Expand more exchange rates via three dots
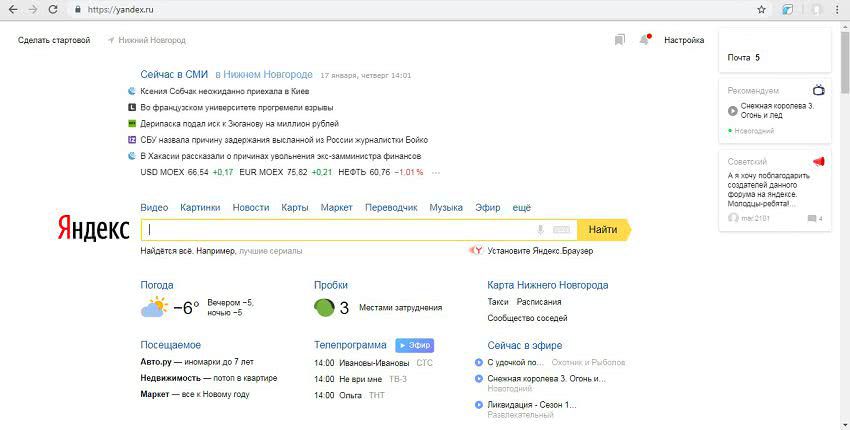 pyautogui.click(x=434, y=172)
